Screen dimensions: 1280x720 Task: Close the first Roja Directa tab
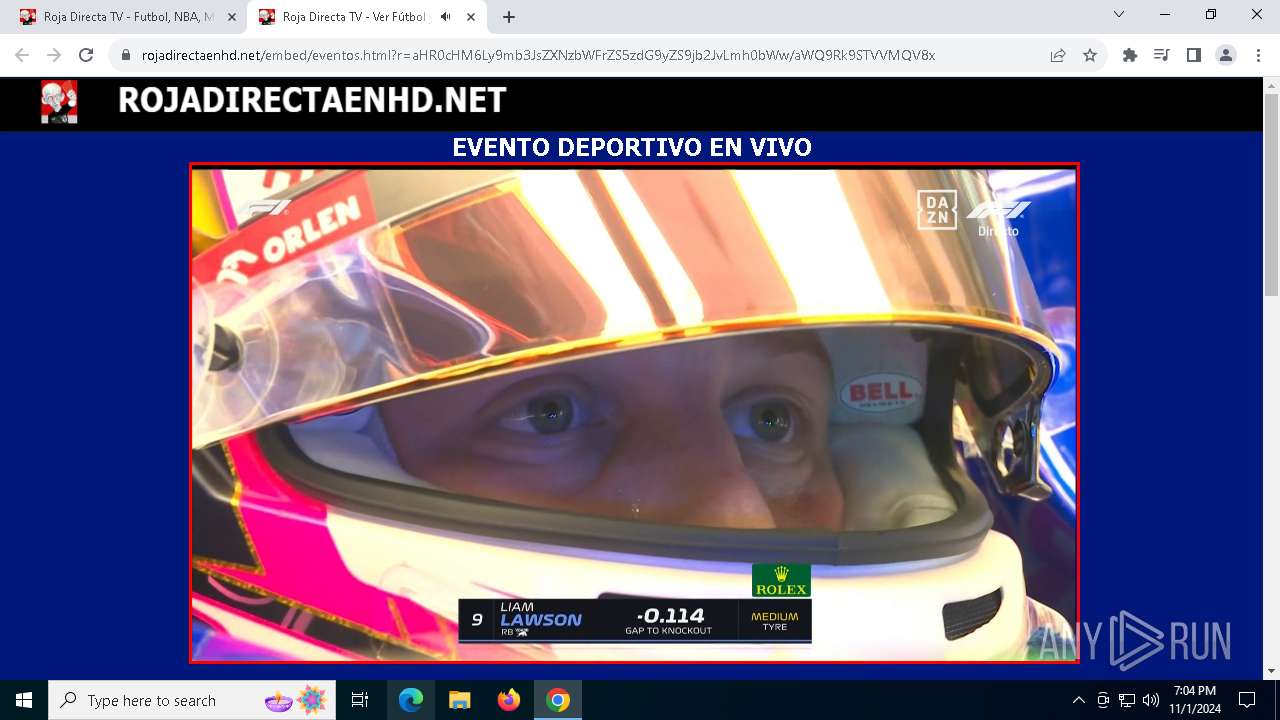pos(232,17)
